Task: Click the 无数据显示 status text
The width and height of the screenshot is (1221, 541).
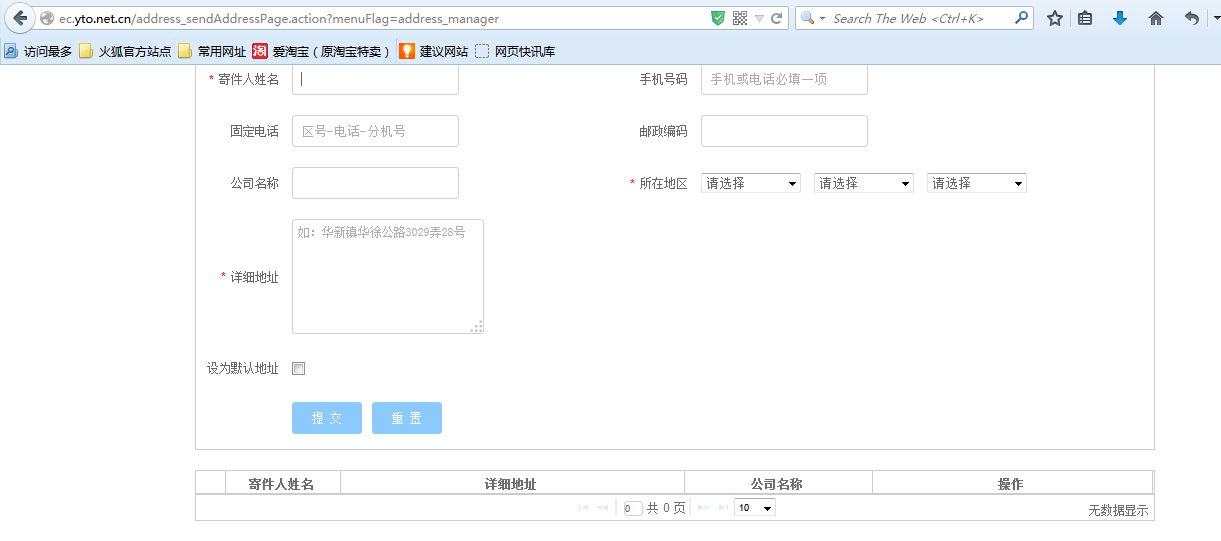Action: click(1118, 510)
